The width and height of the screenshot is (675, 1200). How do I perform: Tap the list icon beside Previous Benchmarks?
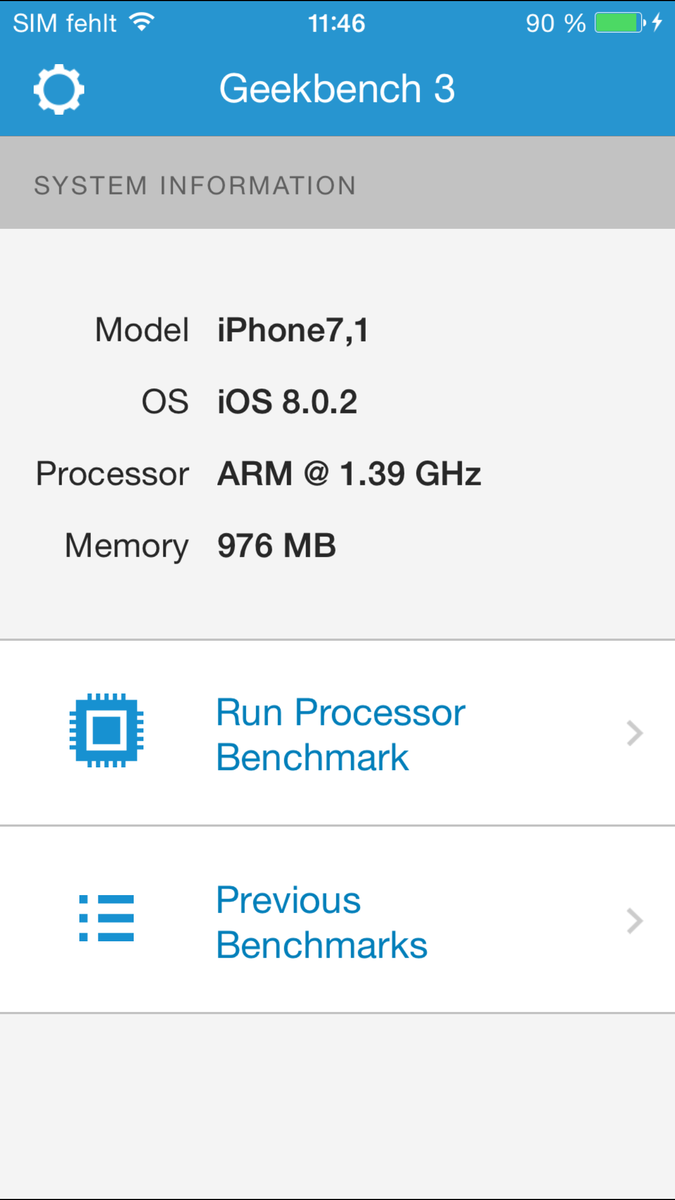106,920
